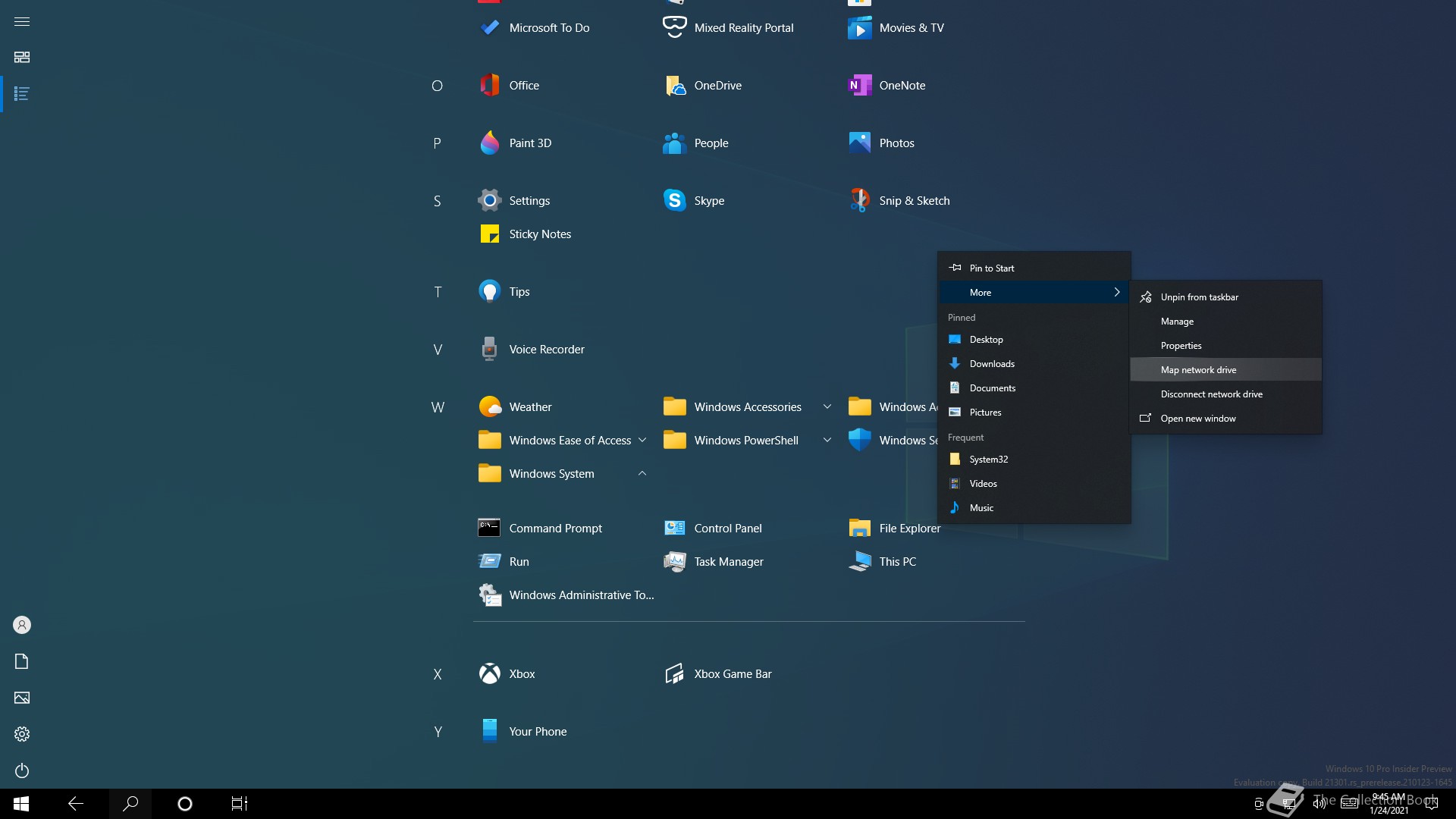Open Properties from the submenu
Screen dimensions: 1456x819
(1225, 346)
